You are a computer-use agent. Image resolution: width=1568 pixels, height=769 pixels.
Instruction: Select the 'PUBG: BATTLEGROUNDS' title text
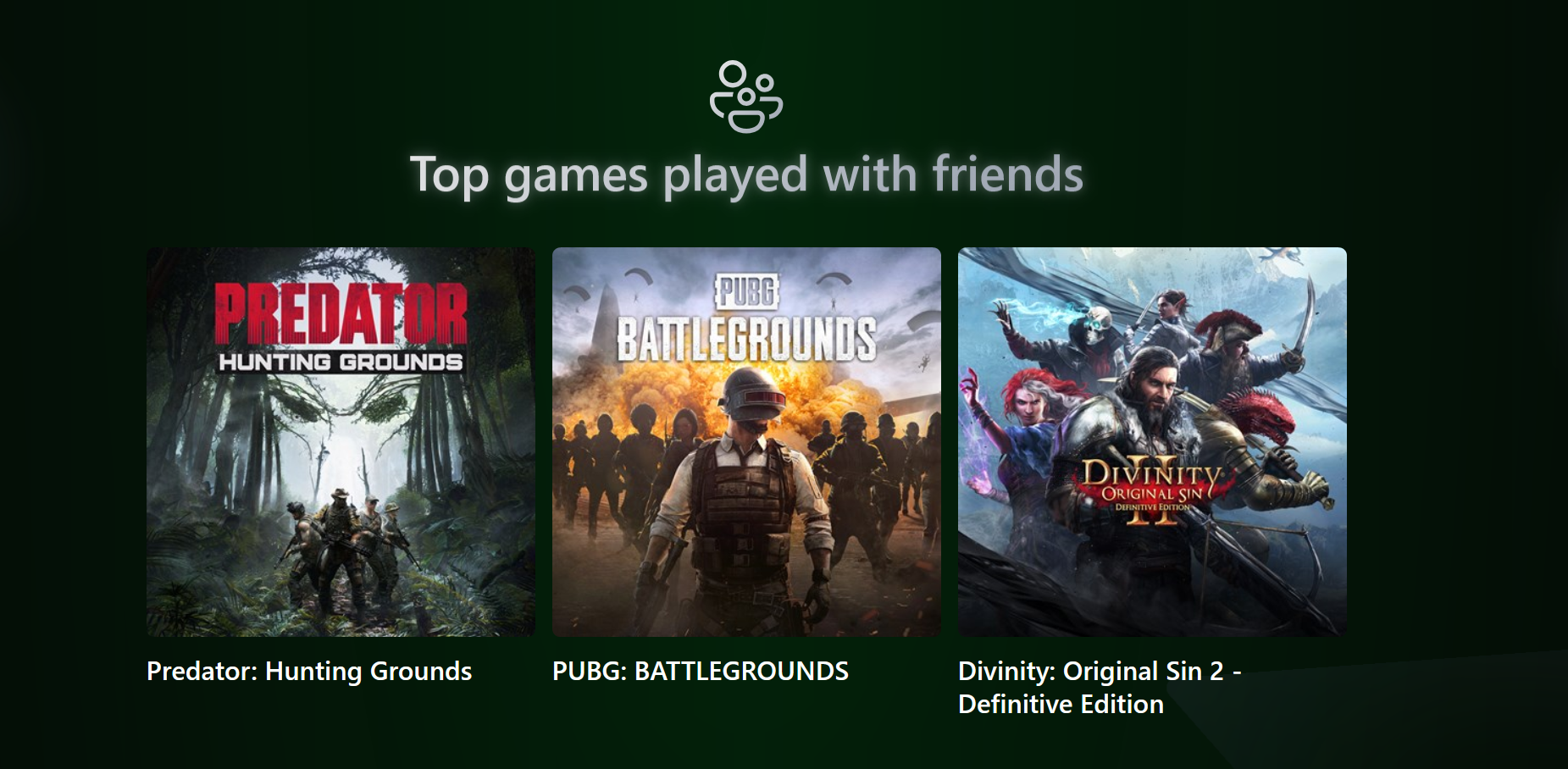pos(701,671)
